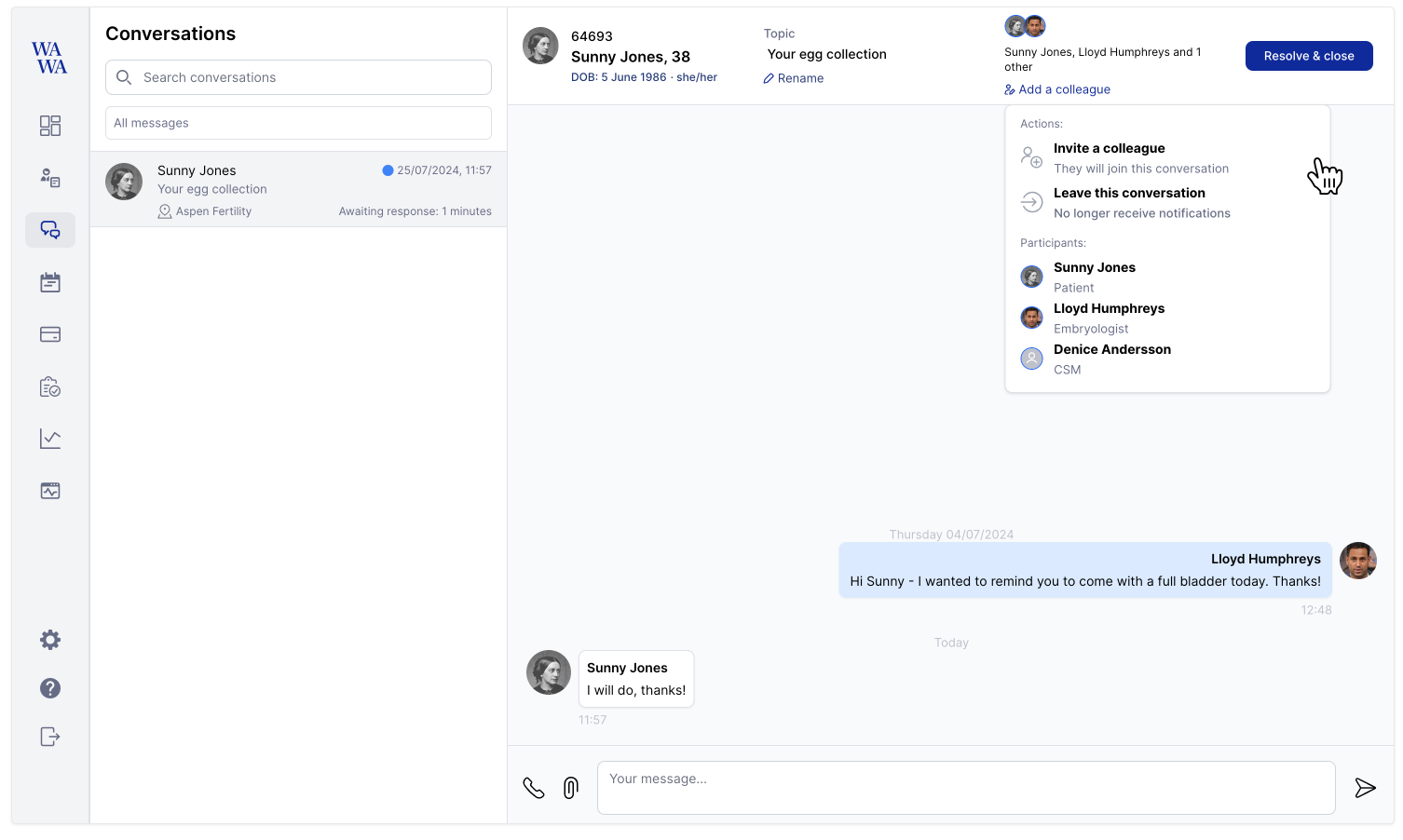Rename the conversation topic
This screenshot has height=840, width=1403.
(x=794, y=78)
